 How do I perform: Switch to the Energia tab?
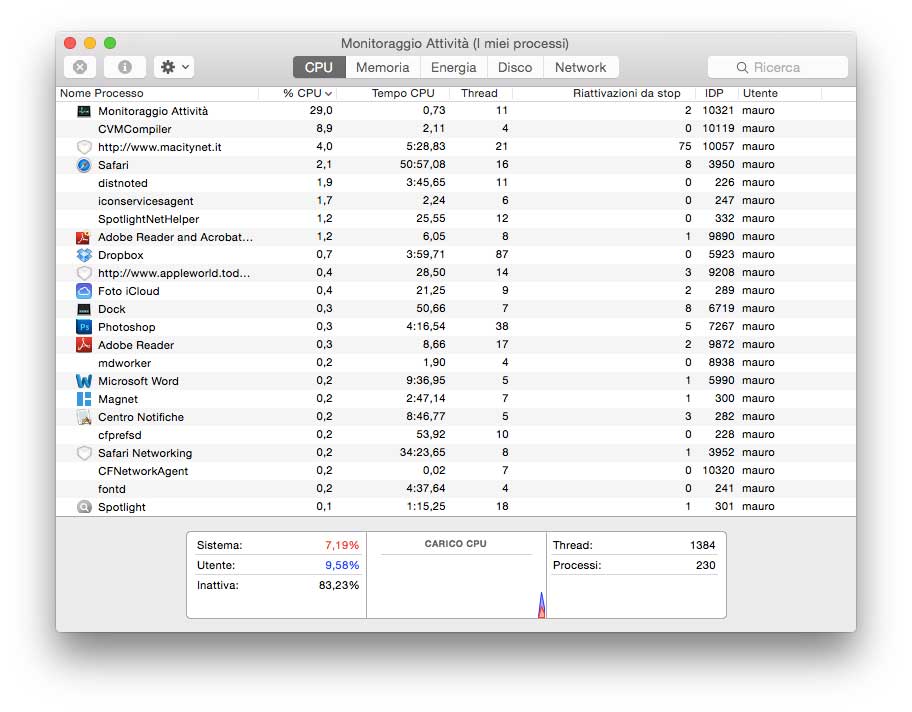click(x=454, y=67)
